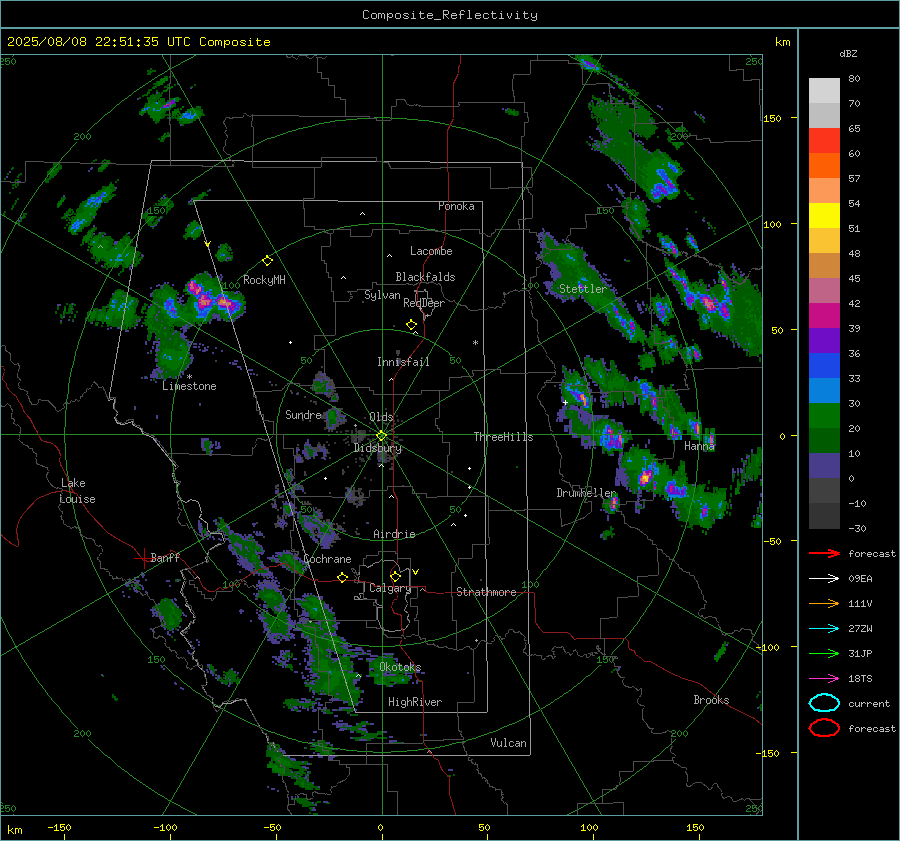The width and height of the screenshot is (900, 841).
Task: Click the Stettler label on map
Action: click(x=583, y=289)
